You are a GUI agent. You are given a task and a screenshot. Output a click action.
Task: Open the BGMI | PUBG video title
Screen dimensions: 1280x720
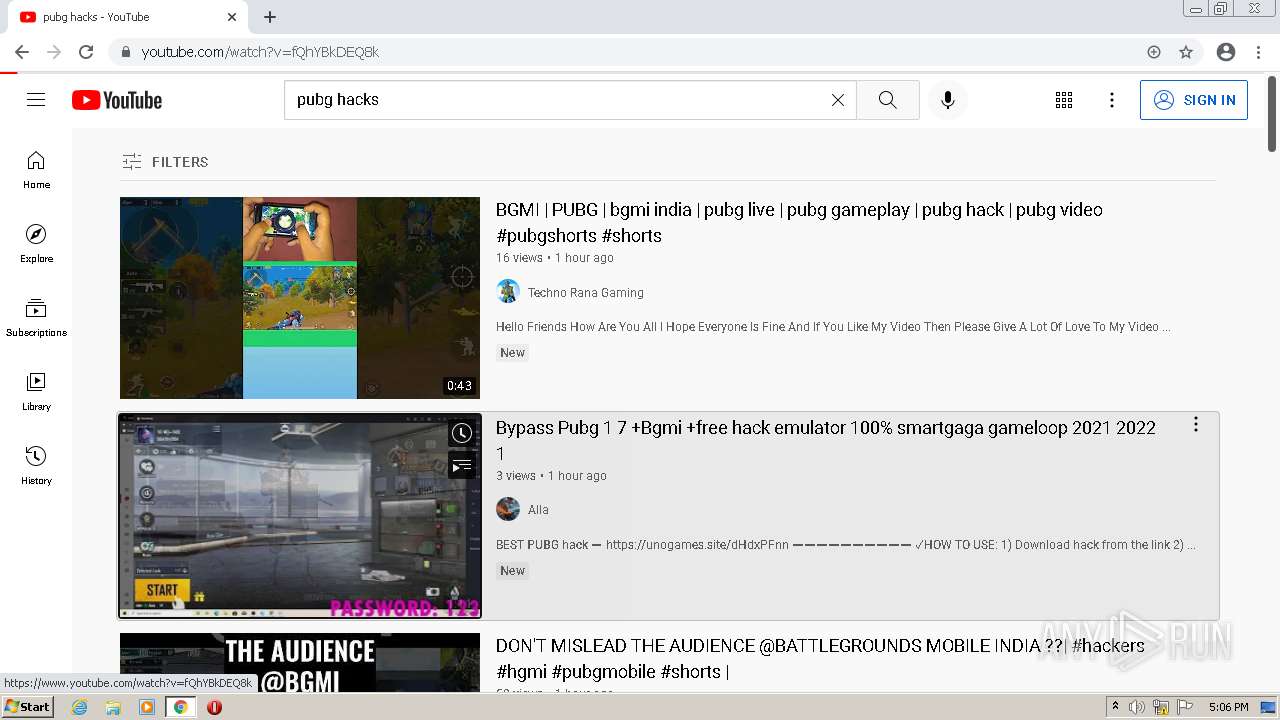[x=799, y=223]
